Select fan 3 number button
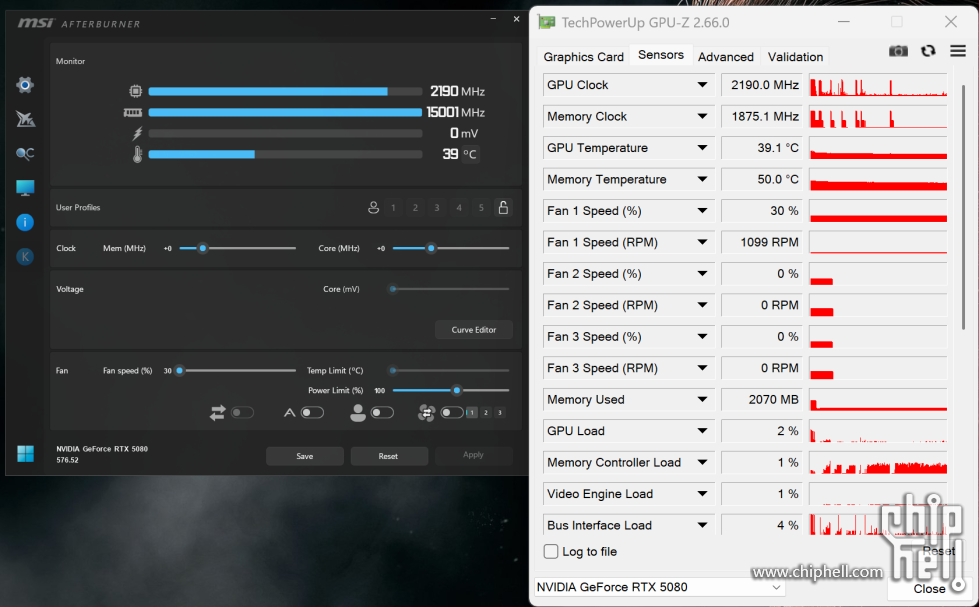The height and width of the screenshot is (607, 979). (x=499, y=412)
